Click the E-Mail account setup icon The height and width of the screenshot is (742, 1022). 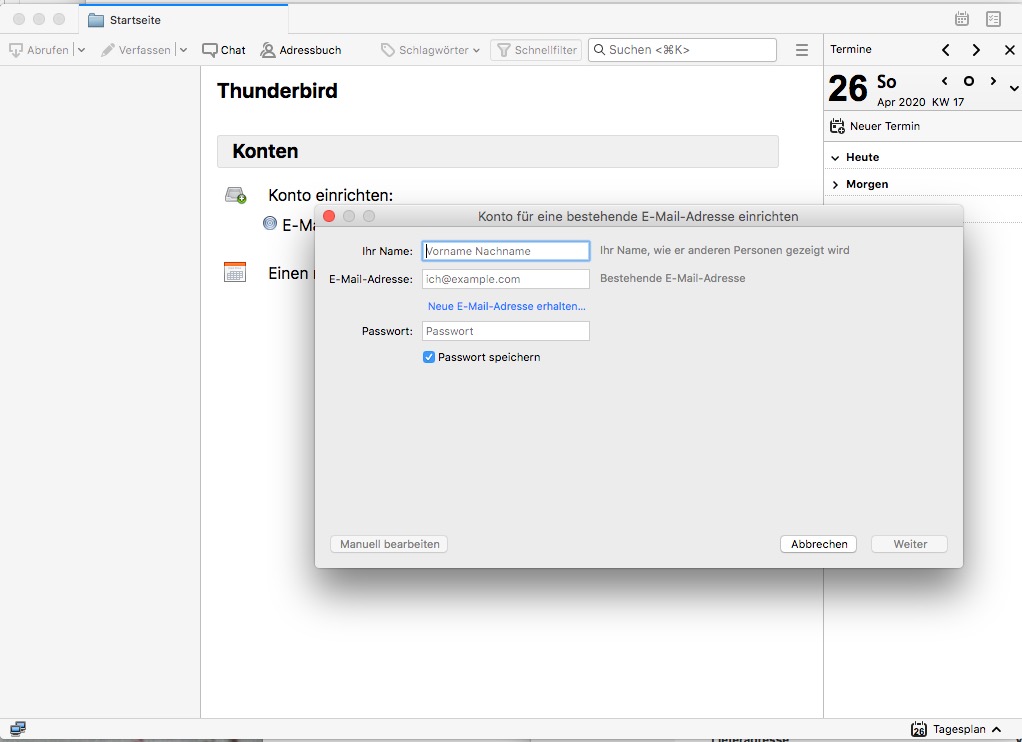click(x=270, y=223)
